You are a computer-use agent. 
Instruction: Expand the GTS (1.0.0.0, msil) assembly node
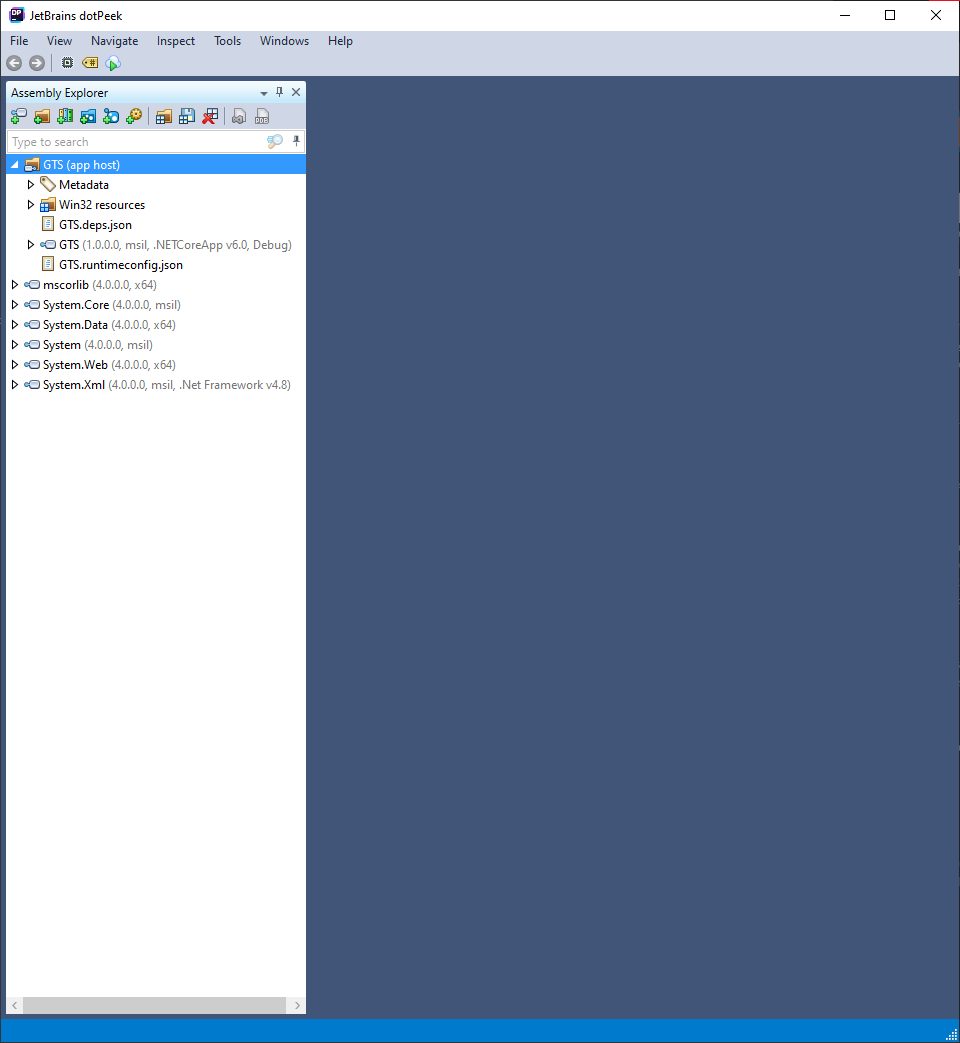(x=31, y=245)
